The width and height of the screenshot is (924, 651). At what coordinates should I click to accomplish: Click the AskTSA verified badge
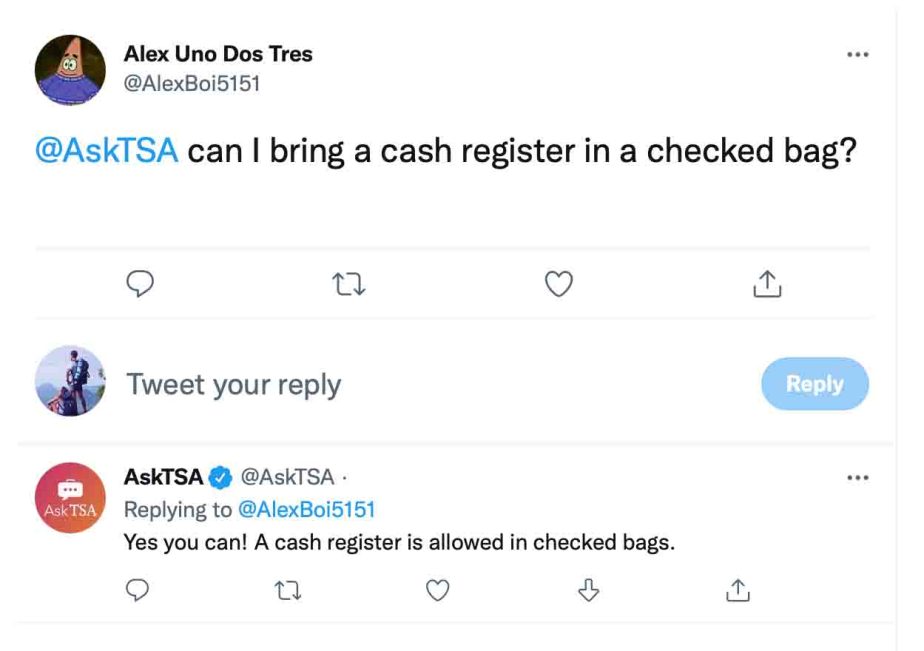tap(220, 478)
